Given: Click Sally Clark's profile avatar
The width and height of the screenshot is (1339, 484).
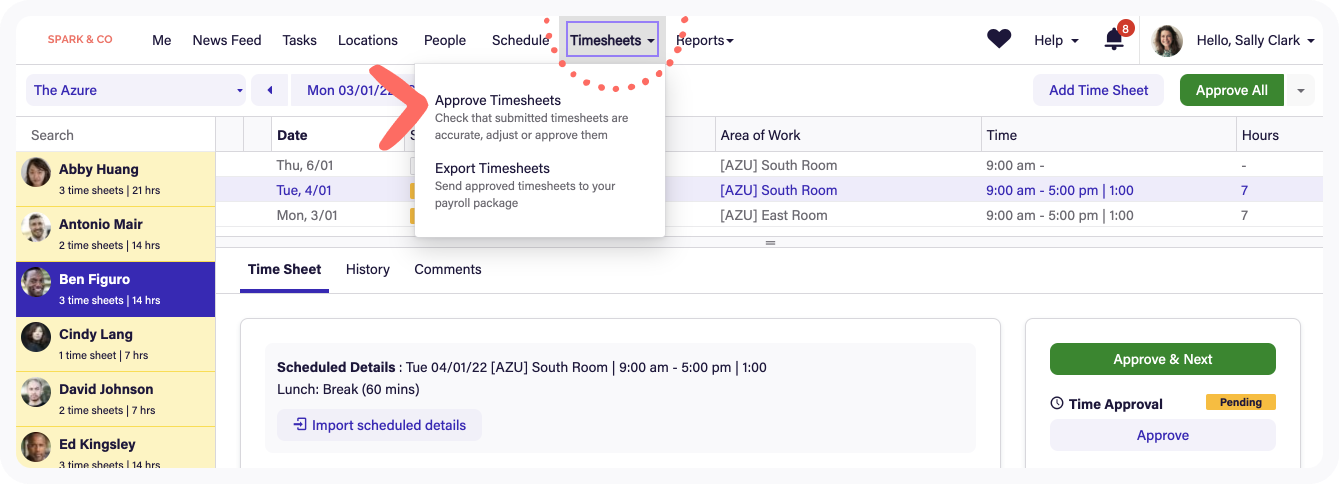Looking at the screenshot, I should click(x=1167, y=40).
